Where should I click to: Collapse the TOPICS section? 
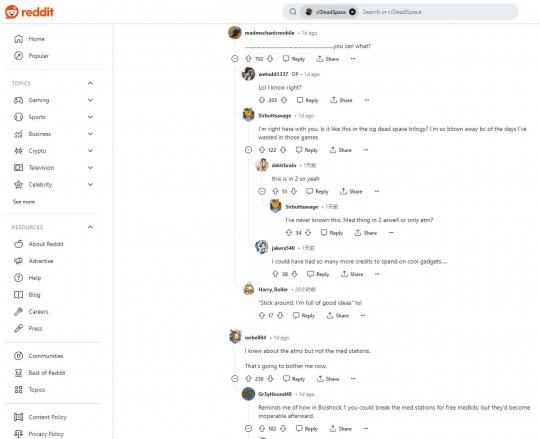point(90,83)
